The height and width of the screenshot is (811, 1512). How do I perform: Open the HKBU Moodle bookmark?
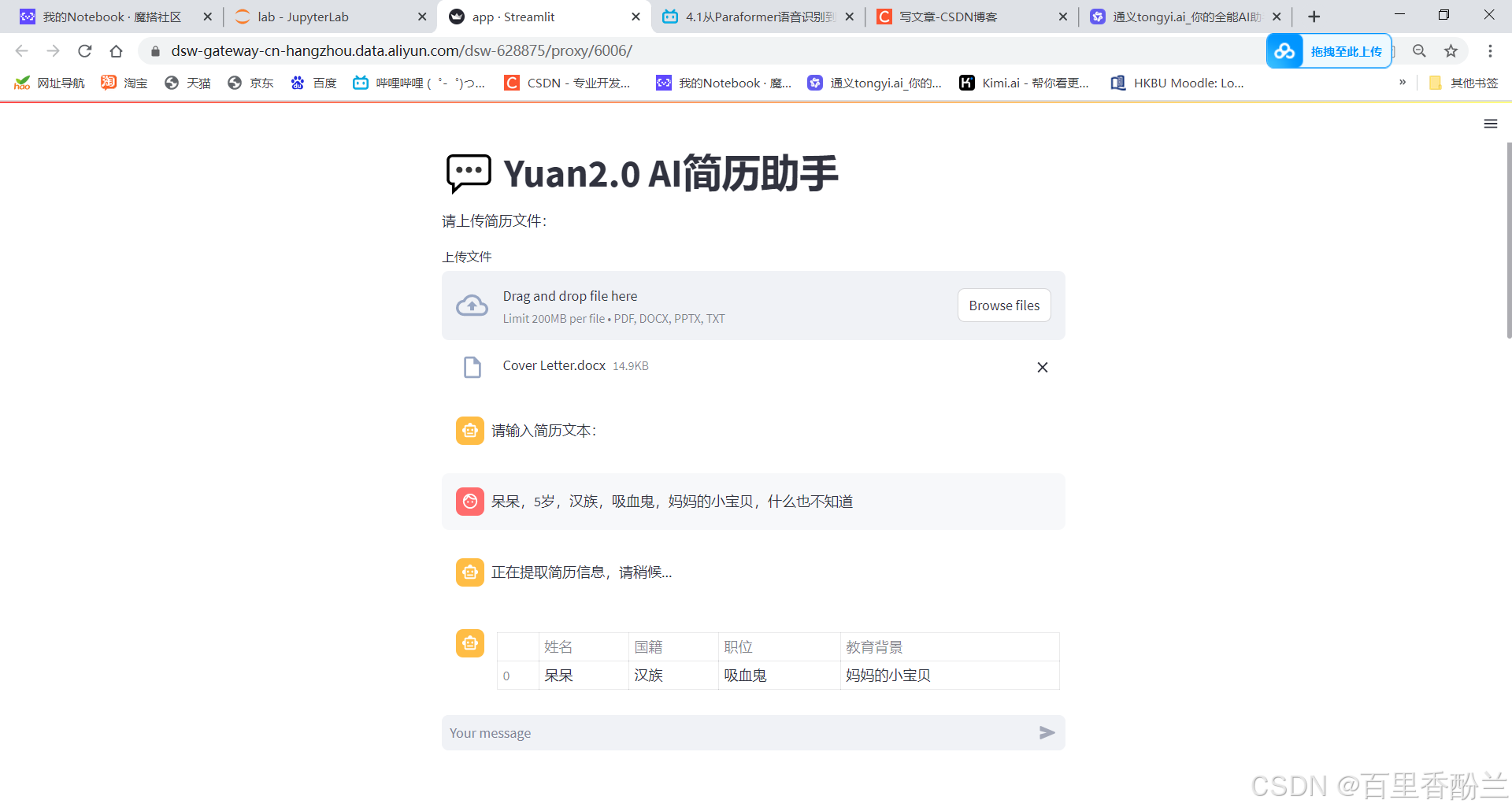tap(1177, 83)
